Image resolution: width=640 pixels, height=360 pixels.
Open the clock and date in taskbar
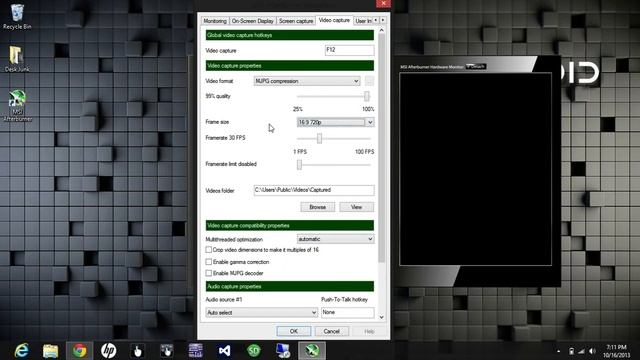[x=616, y=351]
